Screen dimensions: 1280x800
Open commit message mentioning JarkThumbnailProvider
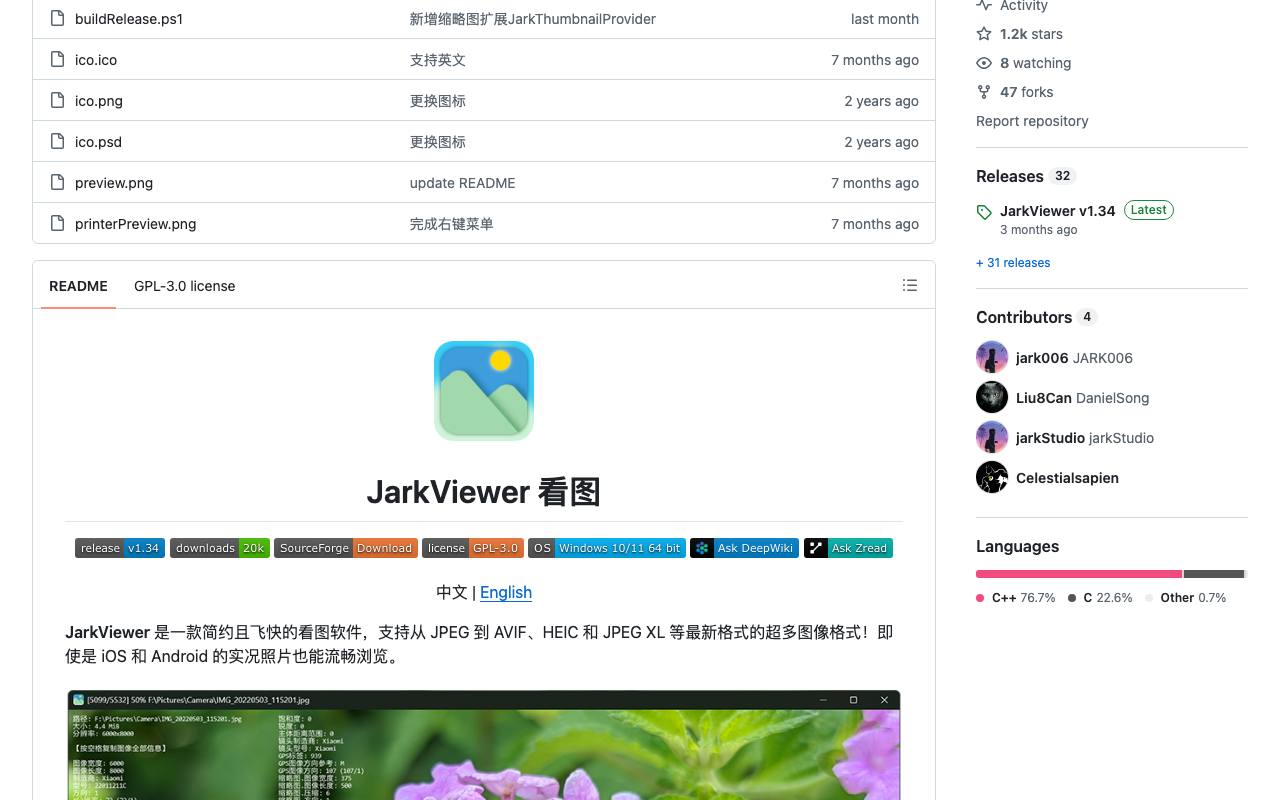pyautogui.click(x=533, y=19)
